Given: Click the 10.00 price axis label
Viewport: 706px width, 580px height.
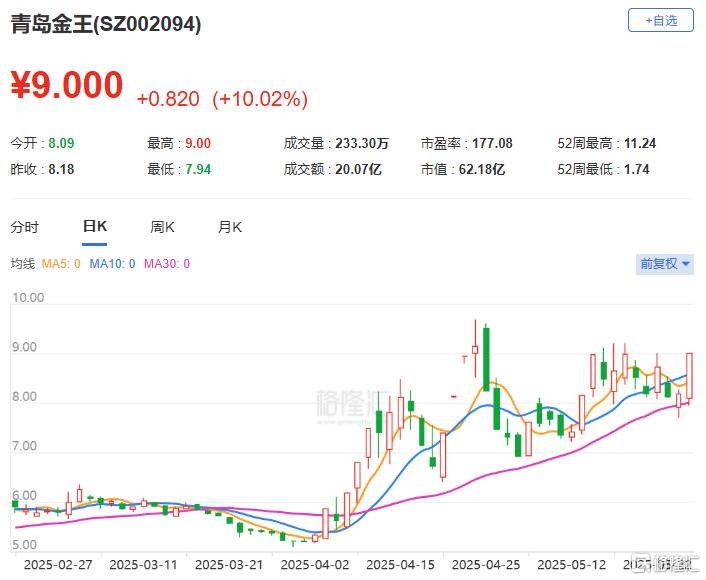Looking at the screenshot, I should click(x=28, y=298).
